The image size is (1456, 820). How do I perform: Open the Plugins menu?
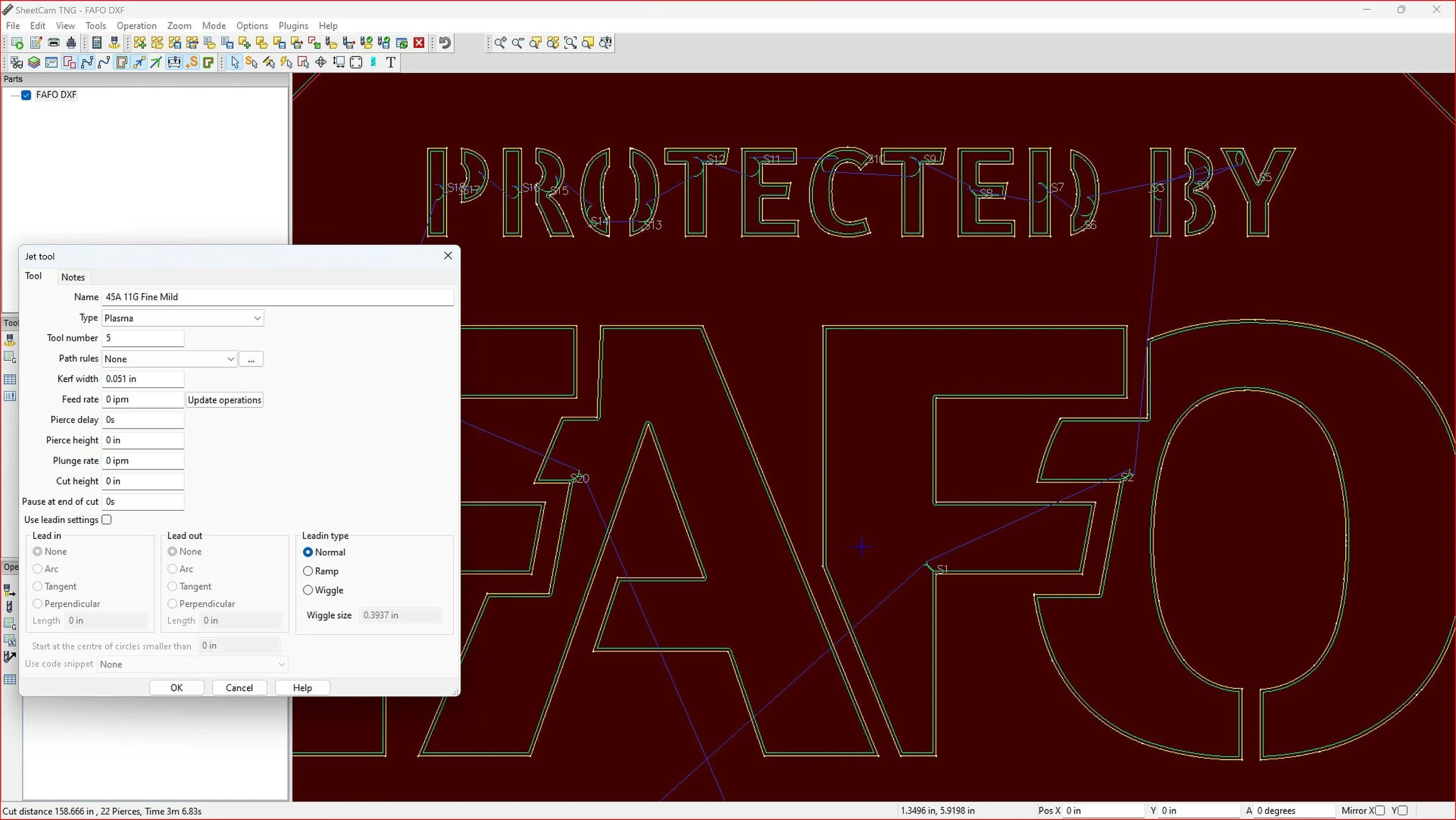pos(293,26)
